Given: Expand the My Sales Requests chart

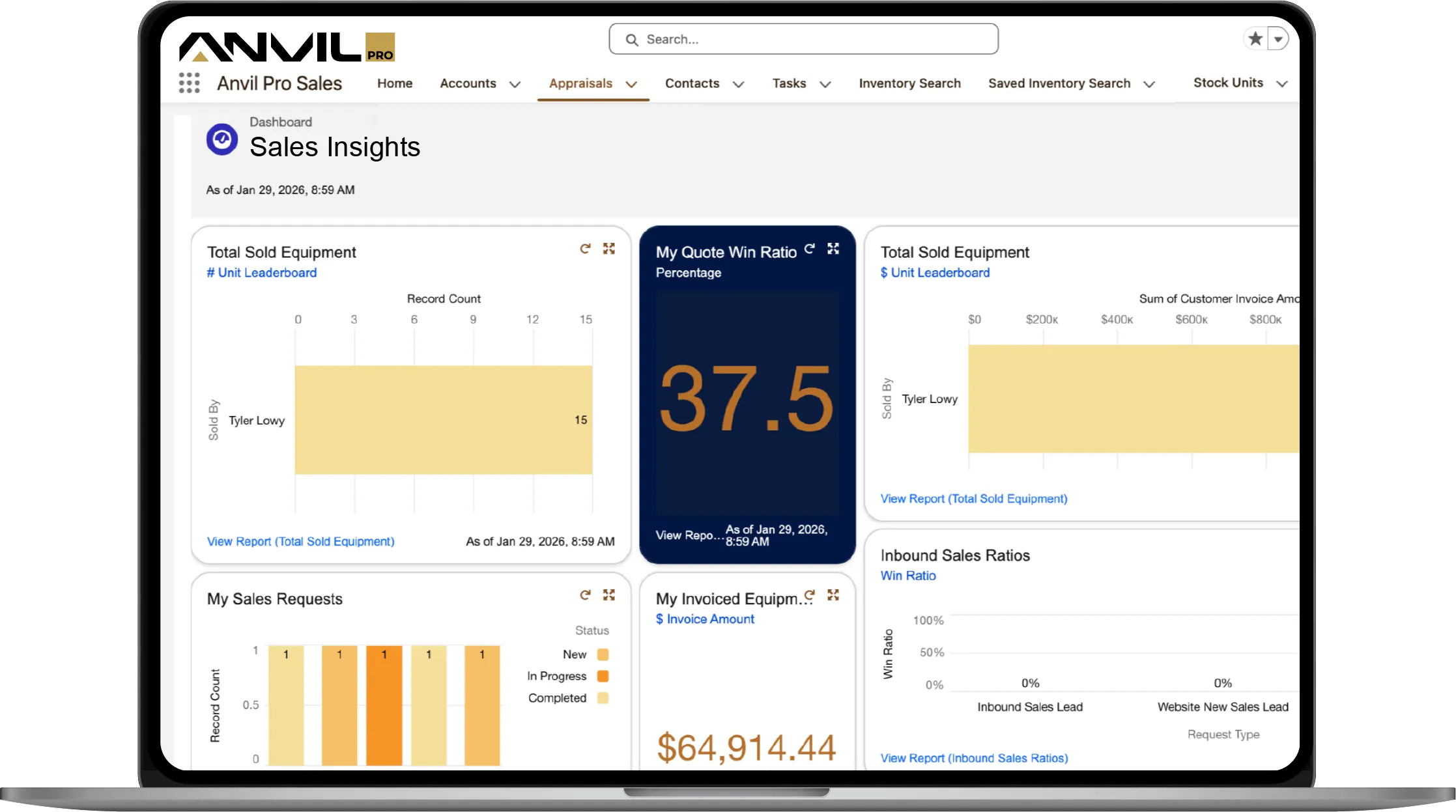Looking at the screenshot, I should (609, 595).
